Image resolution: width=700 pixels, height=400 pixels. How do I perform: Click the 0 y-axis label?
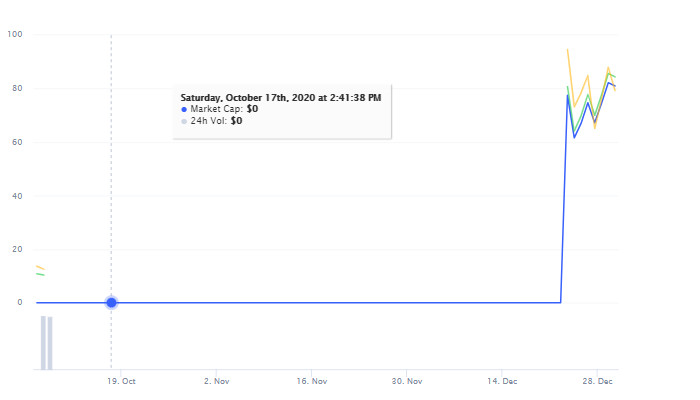click(x=20, y=303)
